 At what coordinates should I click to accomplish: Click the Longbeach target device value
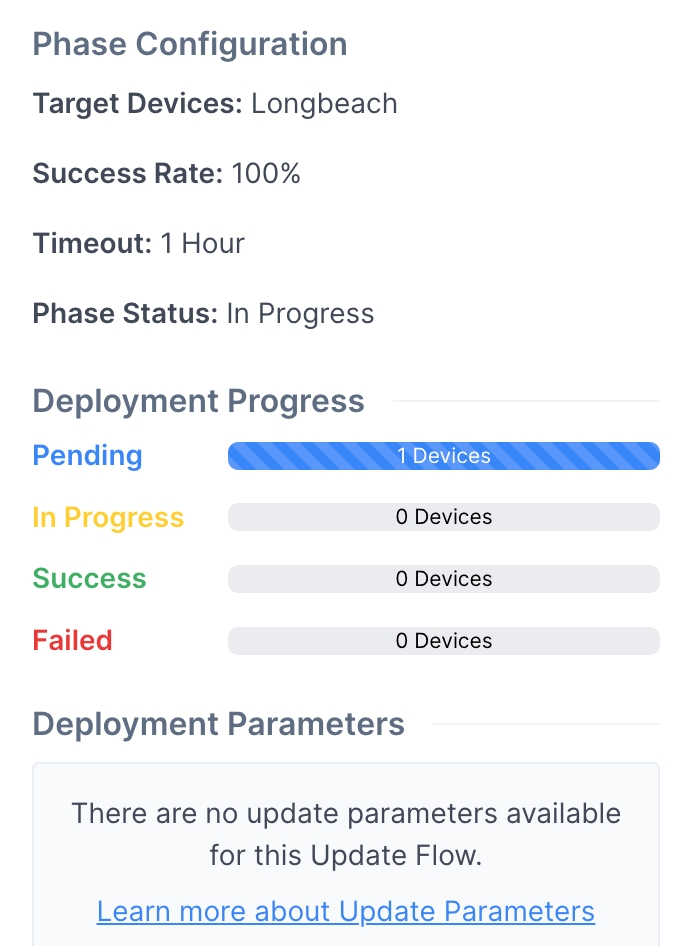pyautogui.click(x=324, y=104)
